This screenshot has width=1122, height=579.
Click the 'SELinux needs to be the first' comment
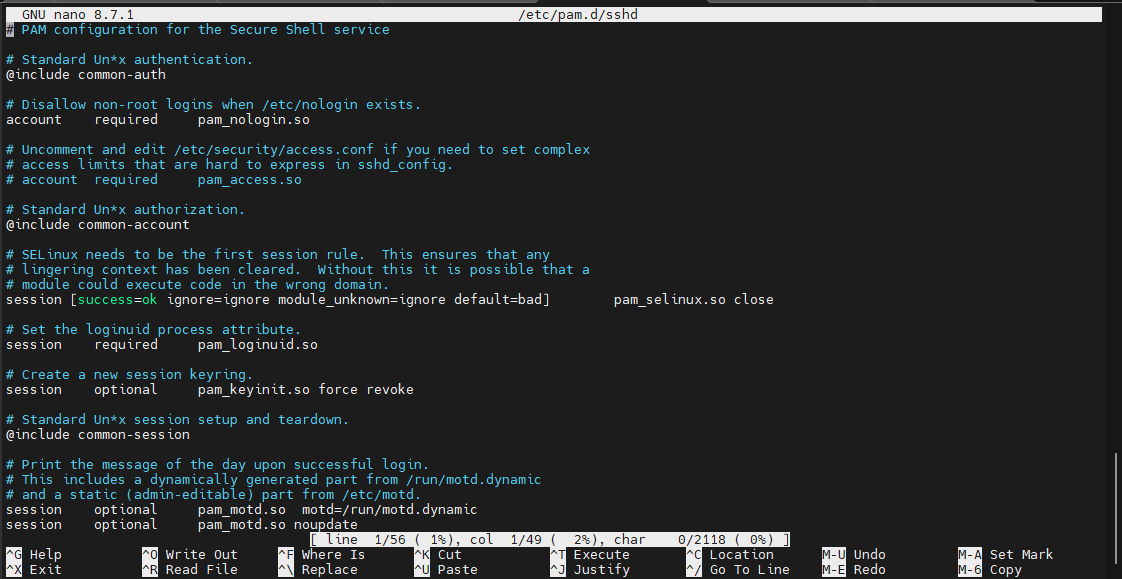point(278,255)
